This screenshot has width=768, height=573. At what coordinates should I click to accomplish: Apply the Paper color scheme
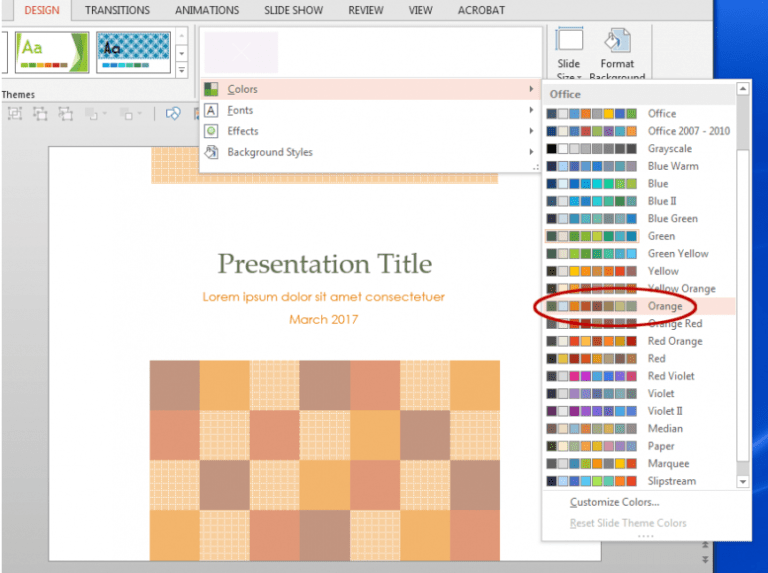click(640, 446)
